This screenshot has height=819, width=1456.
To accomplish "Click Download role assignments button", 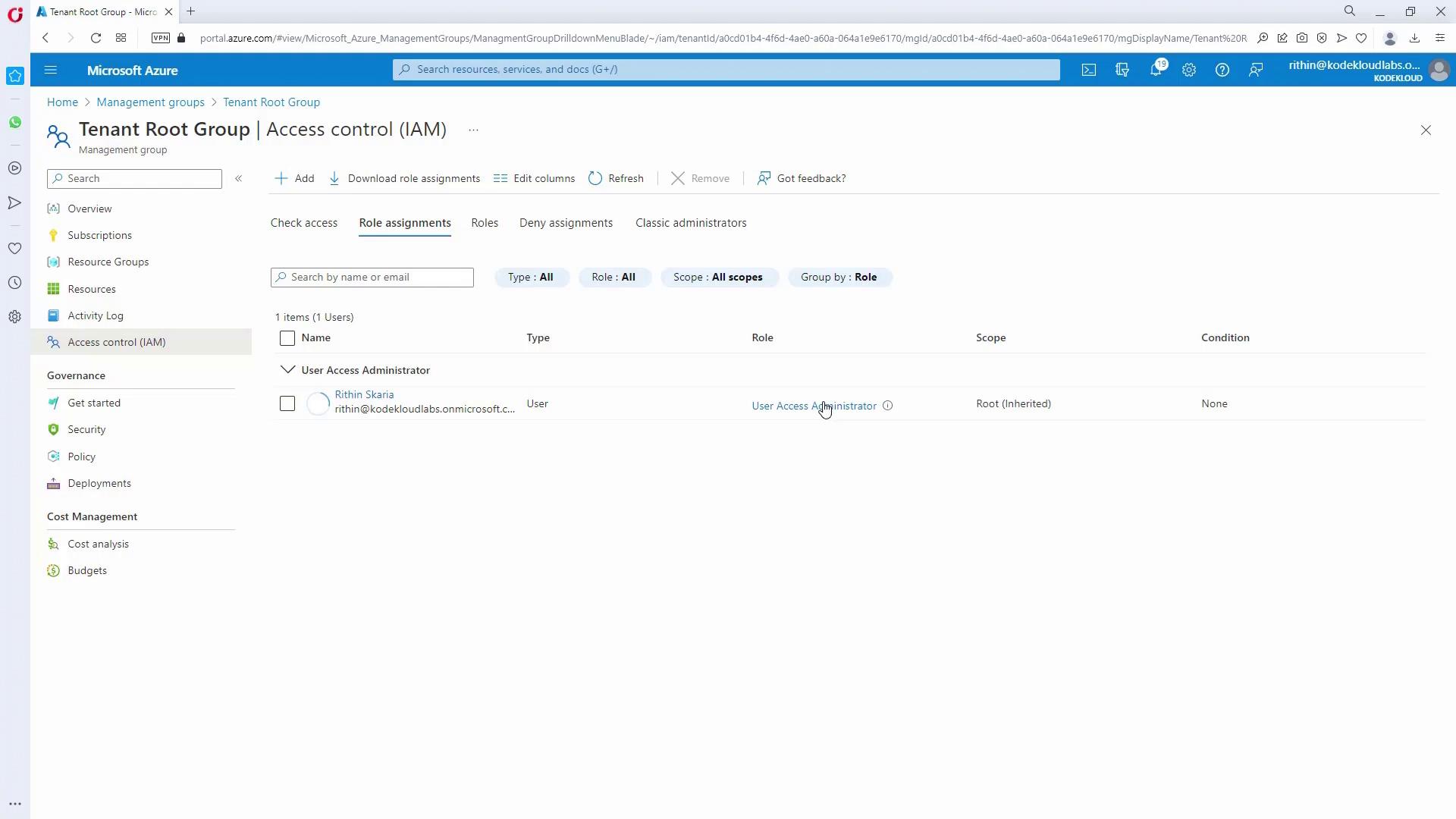I will pyautogui.click(x=405, y=178).
